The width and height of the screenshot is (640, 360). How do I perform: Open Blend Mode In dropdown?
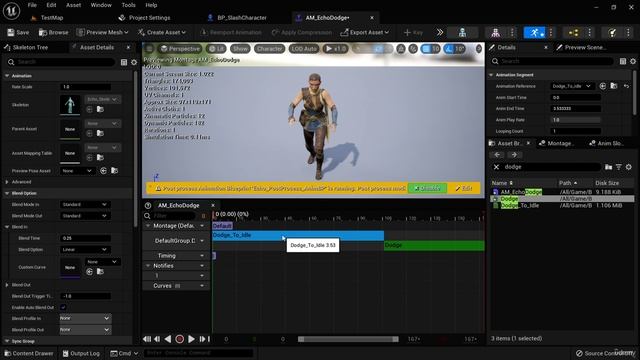tap(85, 204)
